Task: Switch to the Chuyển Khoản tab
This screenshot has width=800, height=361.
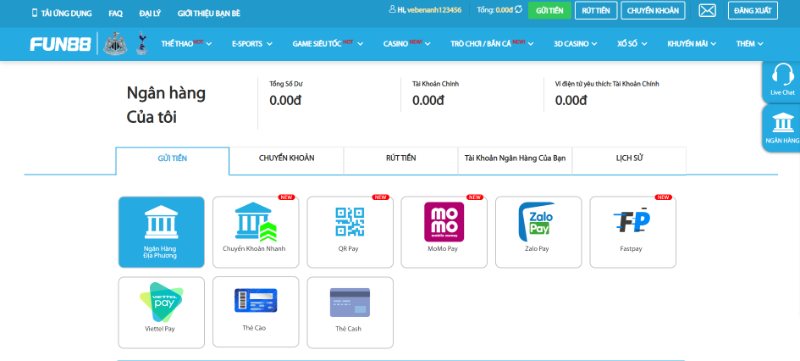Action: [287, 160]
